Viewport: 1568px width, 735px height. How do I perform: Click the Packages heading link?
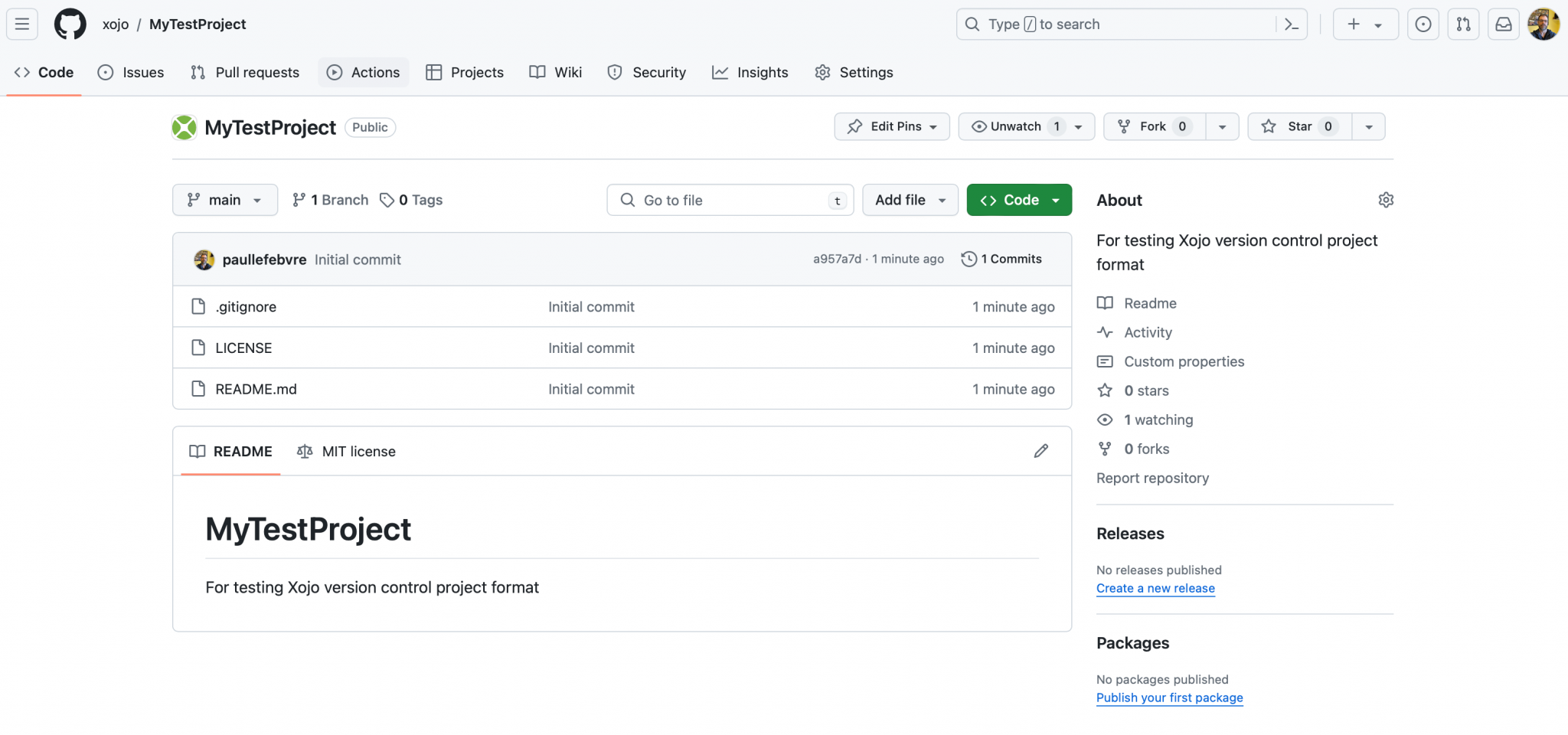click(1132, 643)
